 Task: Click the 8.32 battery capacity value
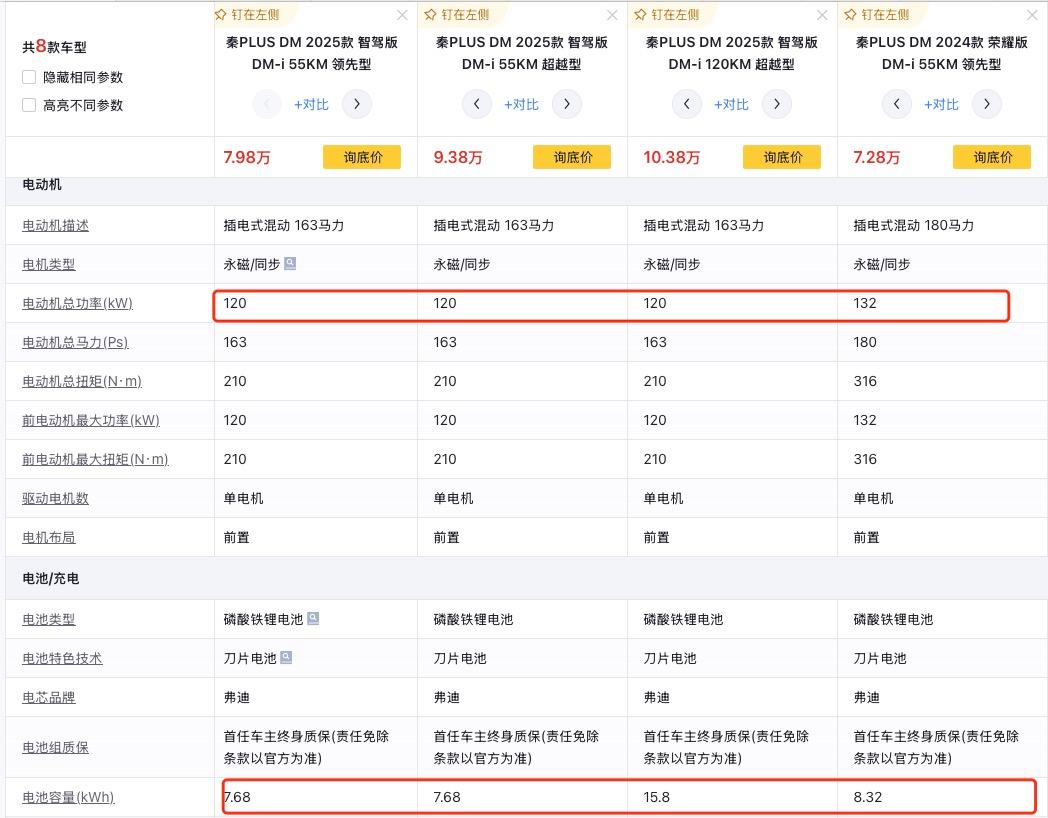[x=868, y=797]
